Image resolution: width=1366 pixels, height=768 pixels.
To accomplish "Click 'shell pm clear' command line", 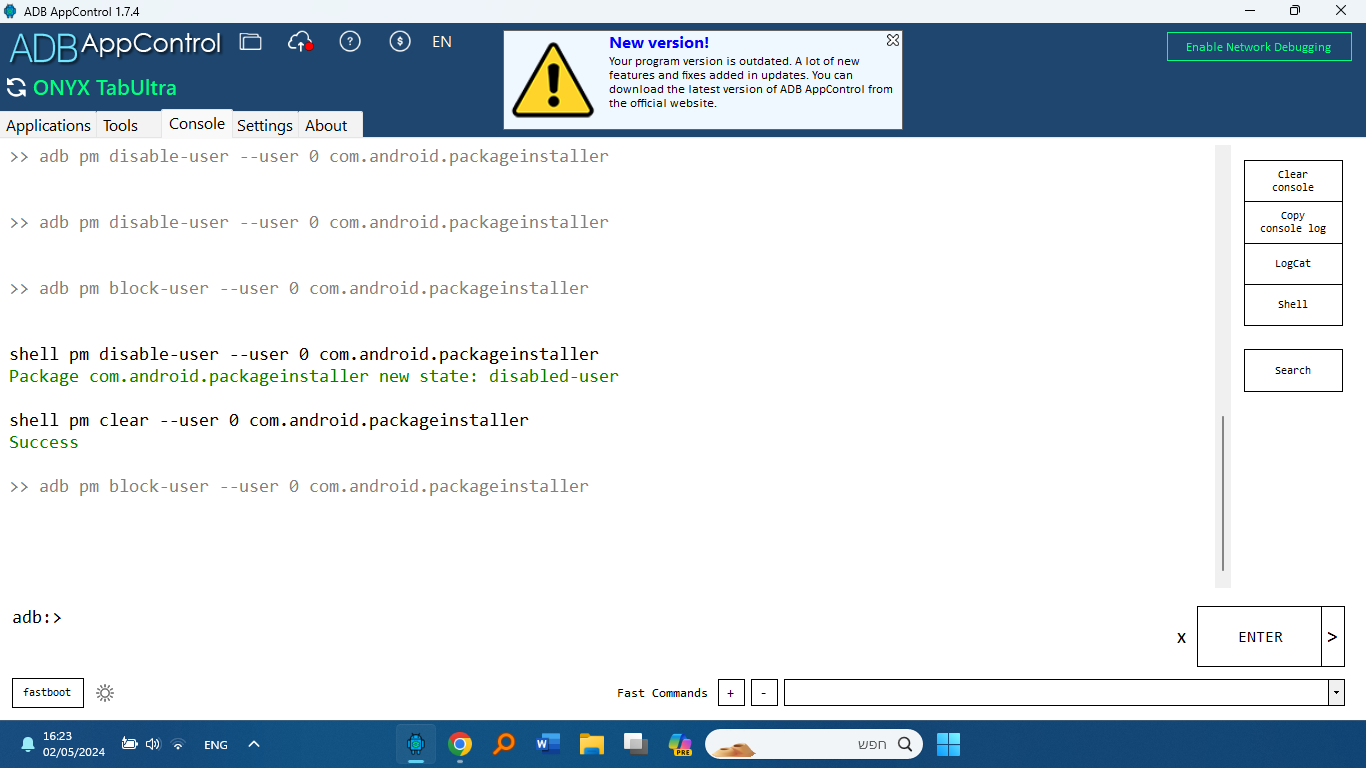I will [269, 420].
